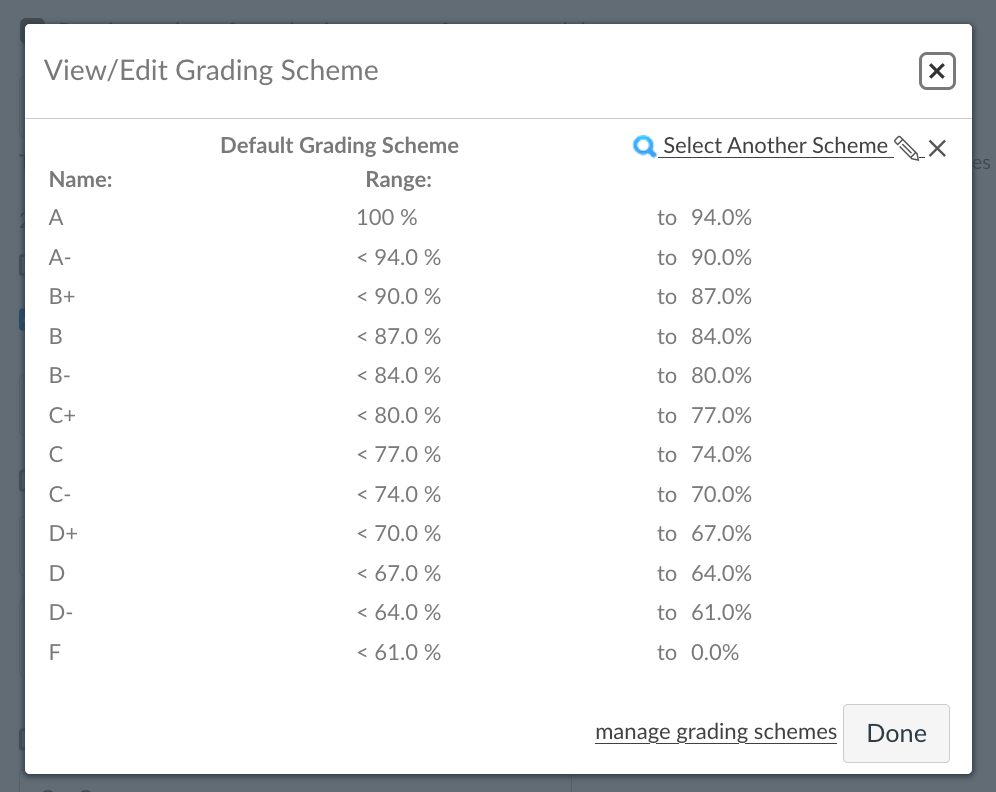996x792 pixels.
Task: Click the magnifier icon beside Select Another Scheme
Action: point(644,147)
